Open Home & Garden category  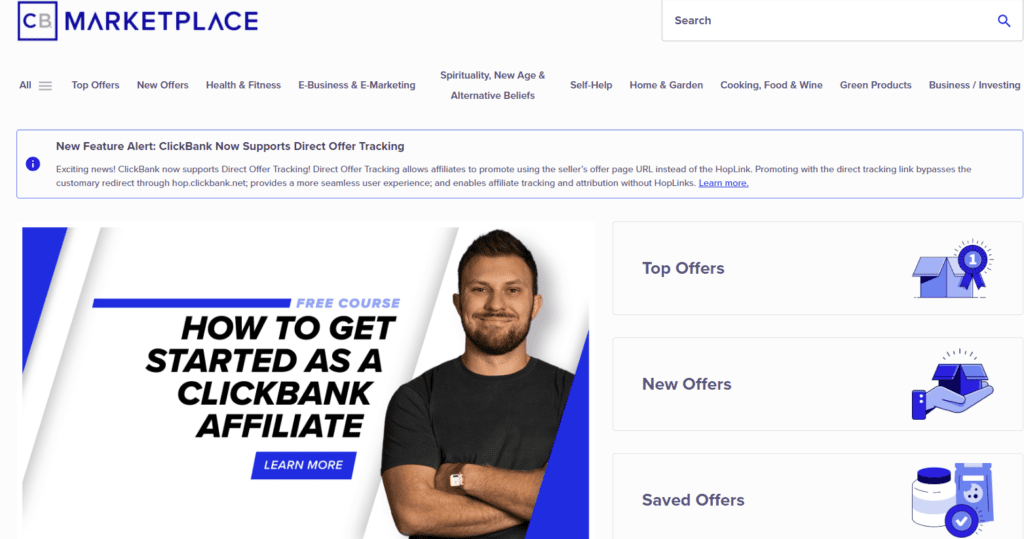tap(666, 85)
